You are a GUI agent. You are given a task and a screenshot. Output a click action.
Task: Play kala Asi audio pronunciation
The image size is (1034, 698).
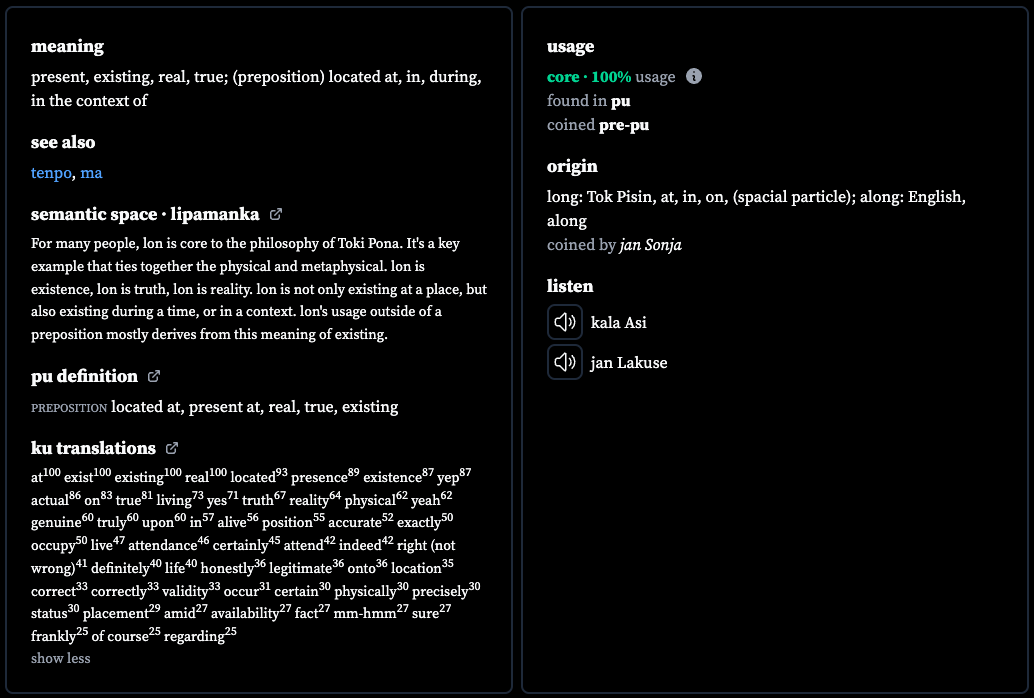pyautogui.click(x=564, y=322)
